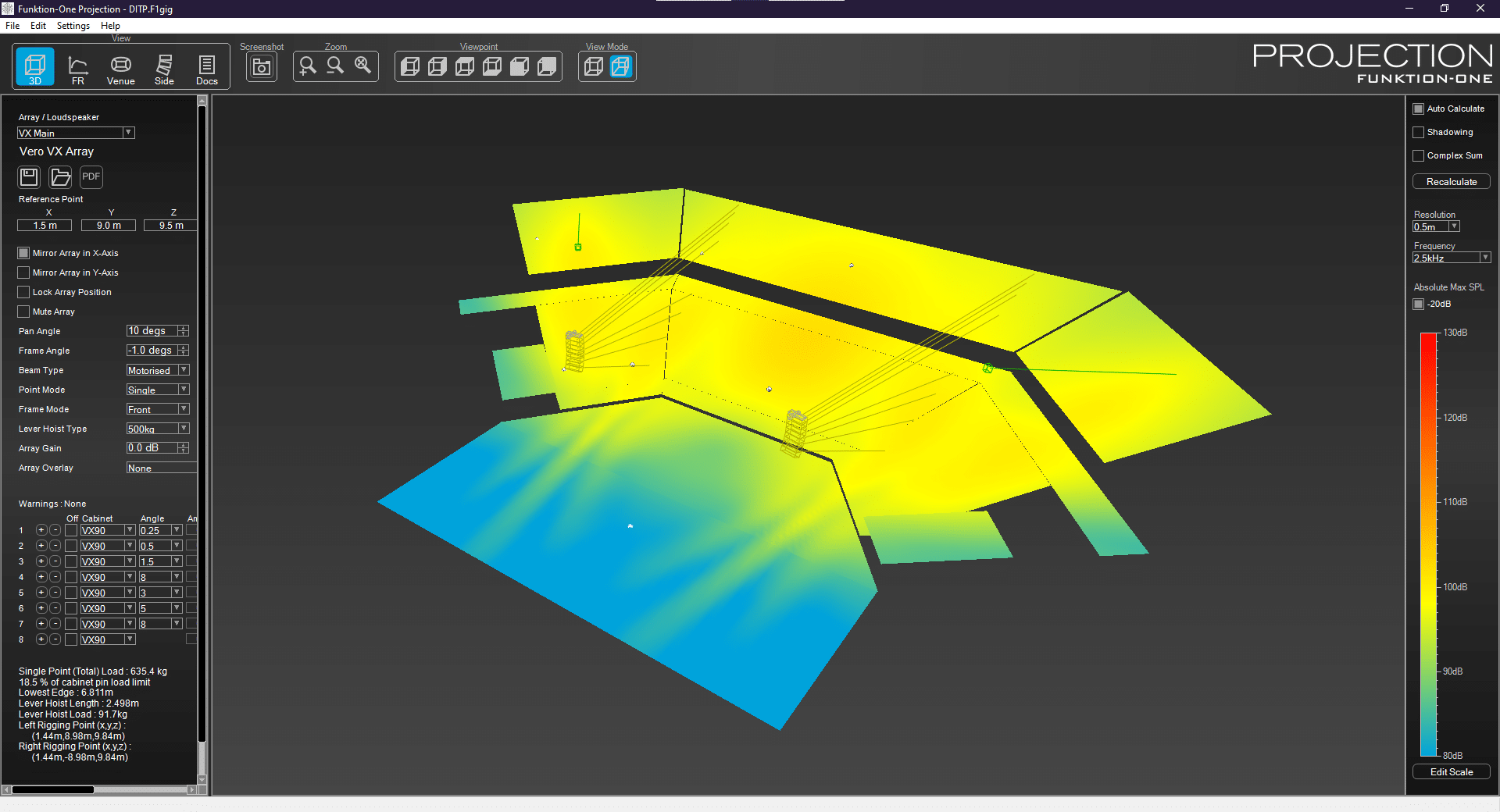This screenshot has width=1500, height=812.
Task: Open the Side view
Action: 164,68
